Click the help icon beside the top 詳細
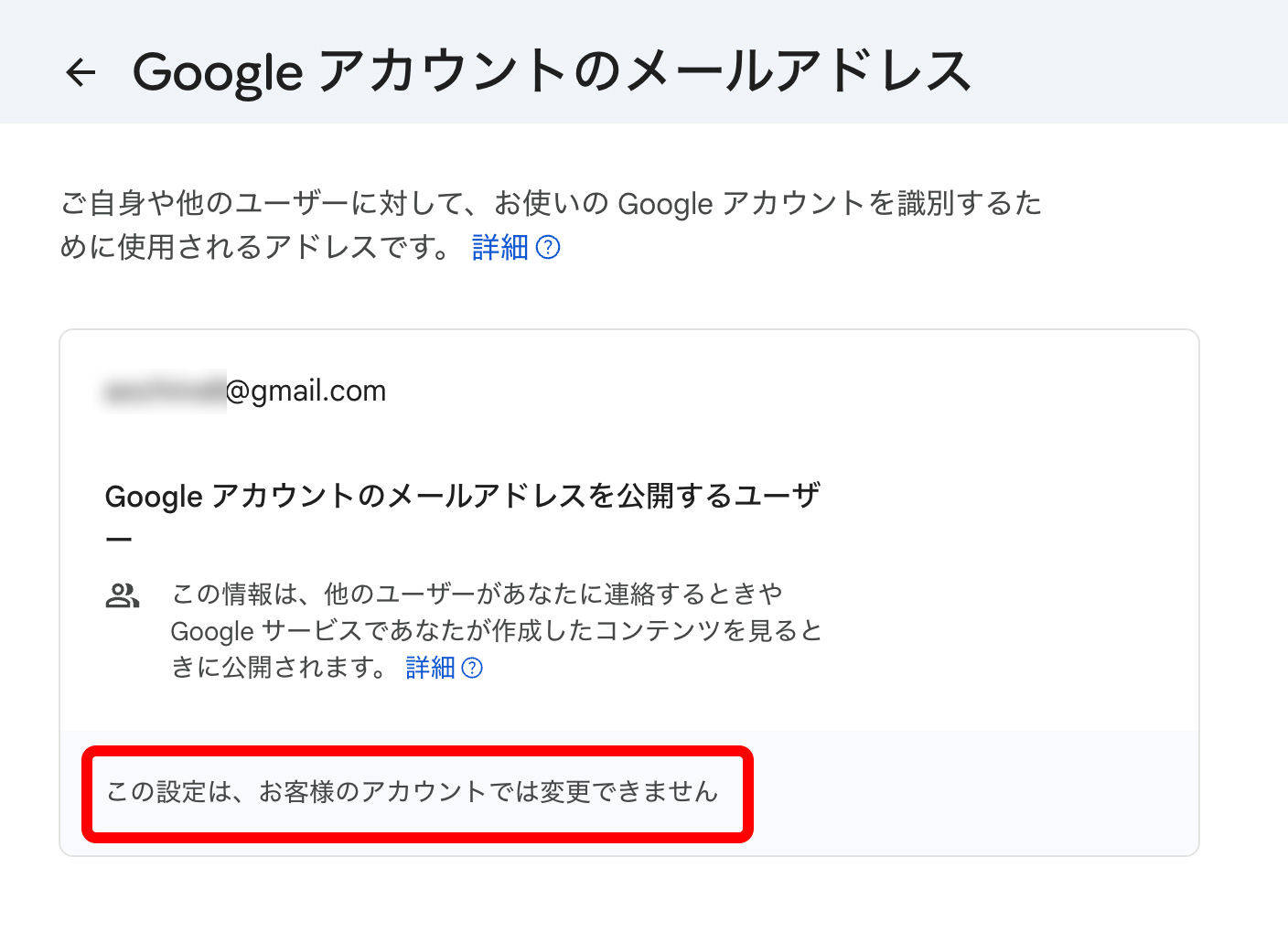This screenshot has width=1288, height=932. (x=548, y=248)
